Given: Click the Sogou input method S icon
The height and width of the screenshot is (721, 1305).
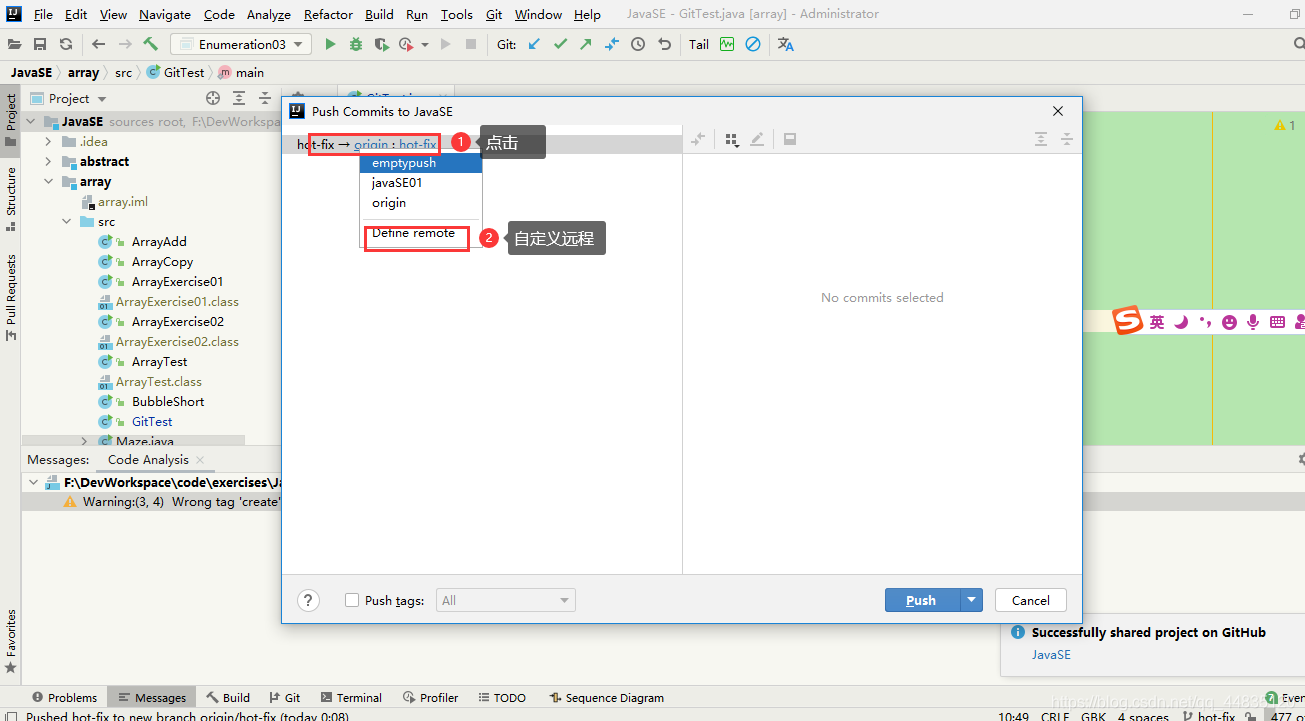Looking at the screenshot, I should point(1128,321).
